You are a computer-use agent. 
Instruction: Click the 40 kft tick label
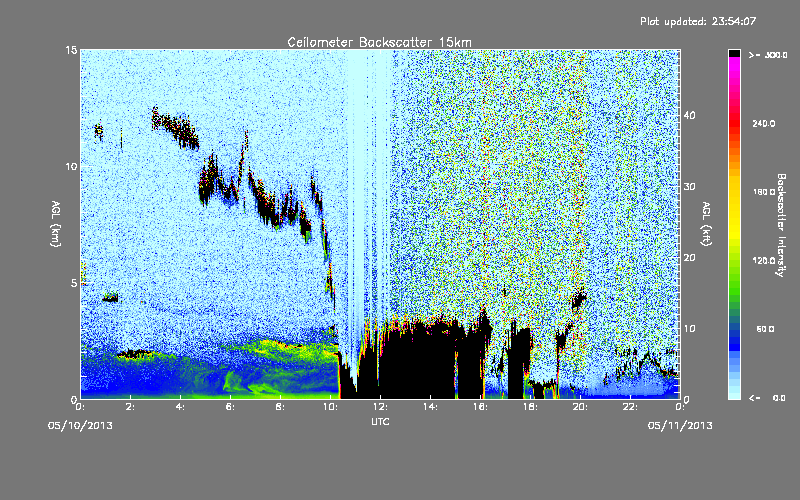[689, 115]
